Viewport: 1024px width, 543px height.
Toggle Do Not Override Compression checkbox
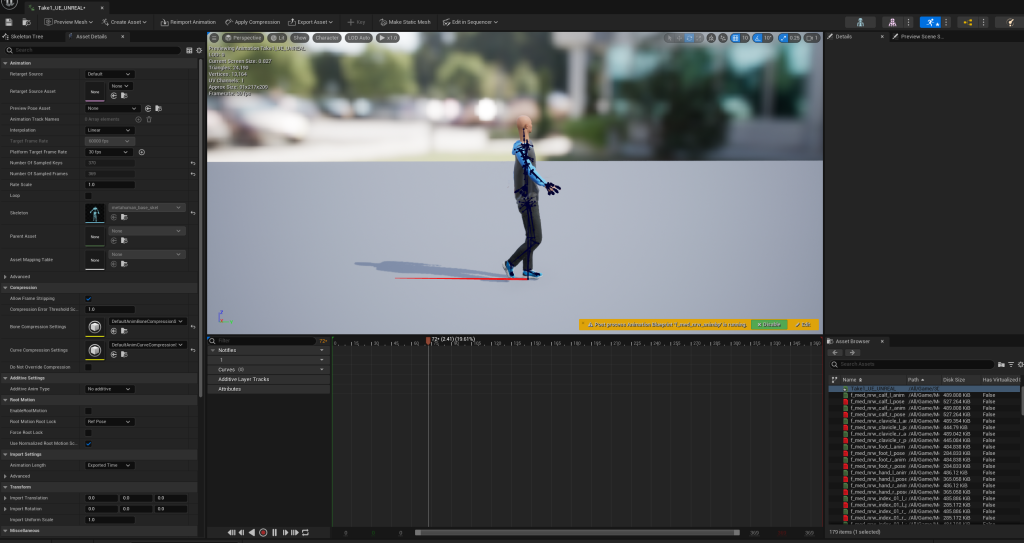coord(88,367)
